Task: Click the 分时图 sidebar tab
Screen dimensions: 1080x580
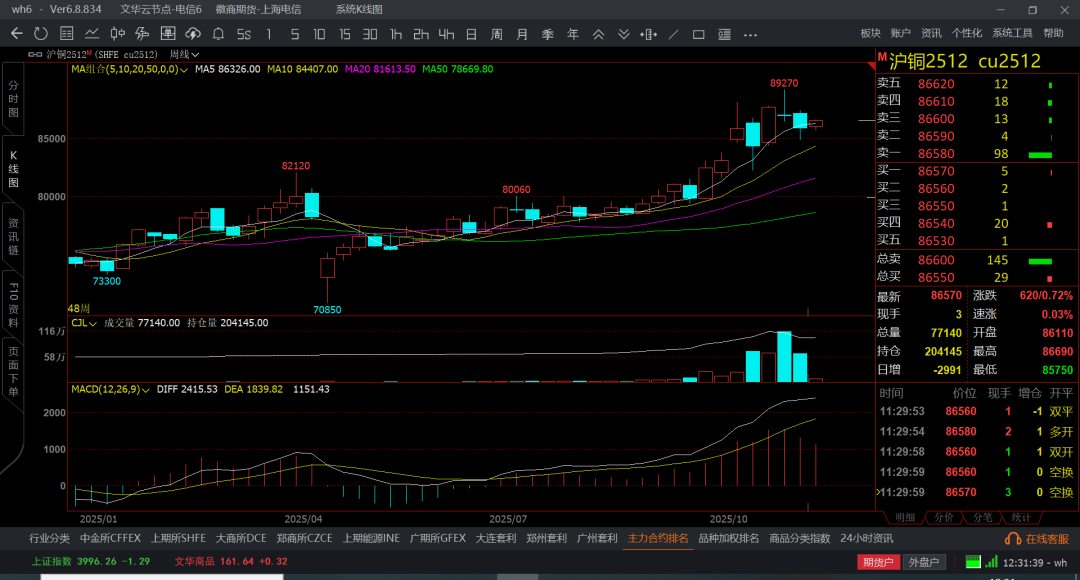Action: coord(13,100)
